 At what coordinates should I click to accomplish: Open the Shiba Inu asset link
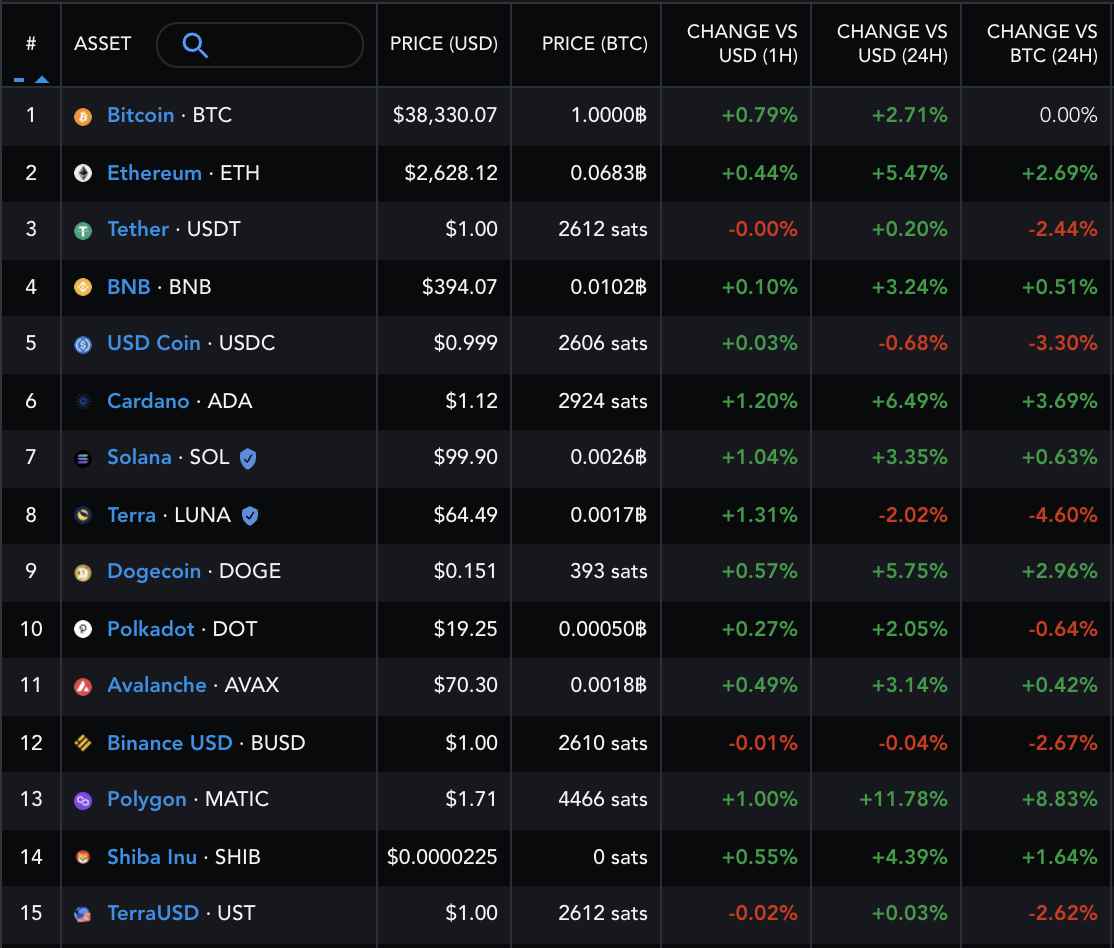point(152,857)
